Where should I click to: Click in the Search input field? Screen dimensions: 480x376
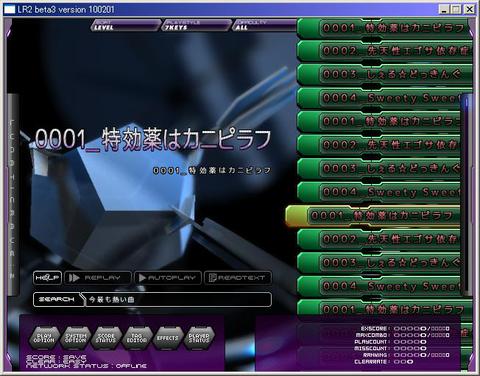(x=178, y=299)
